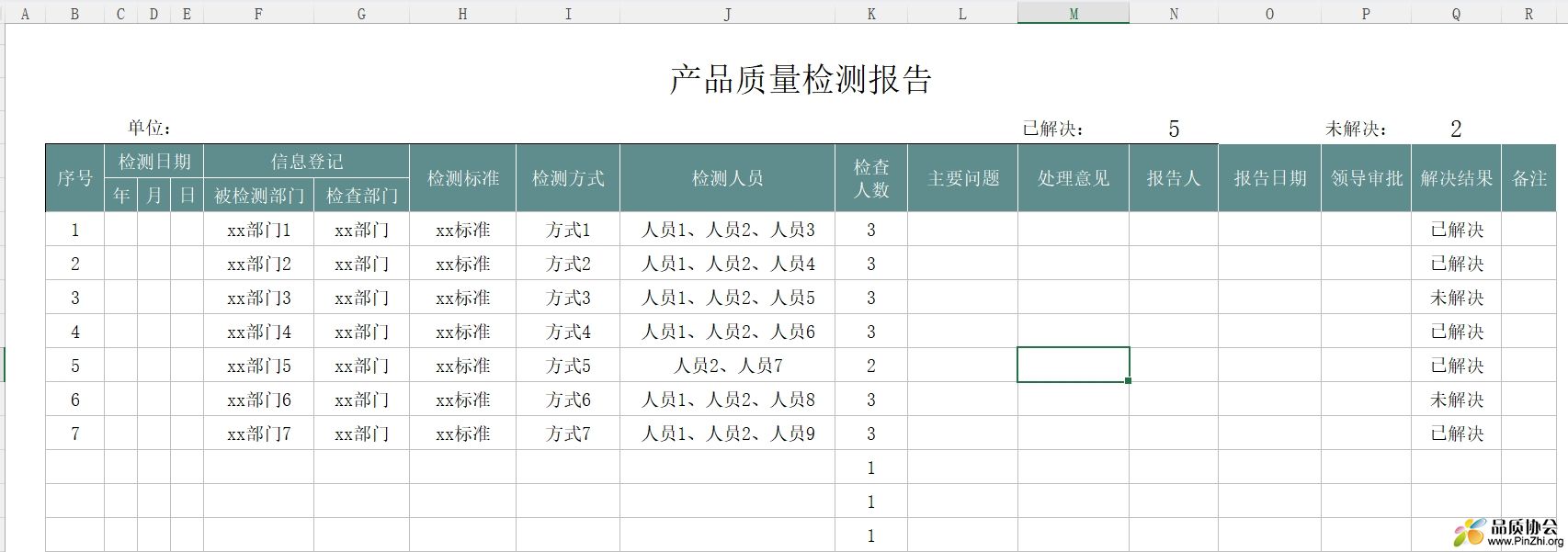Screen dimensions: 1568x552
Task: Select cell 人员1、人员2、人员8
Action: pos(727,400)
